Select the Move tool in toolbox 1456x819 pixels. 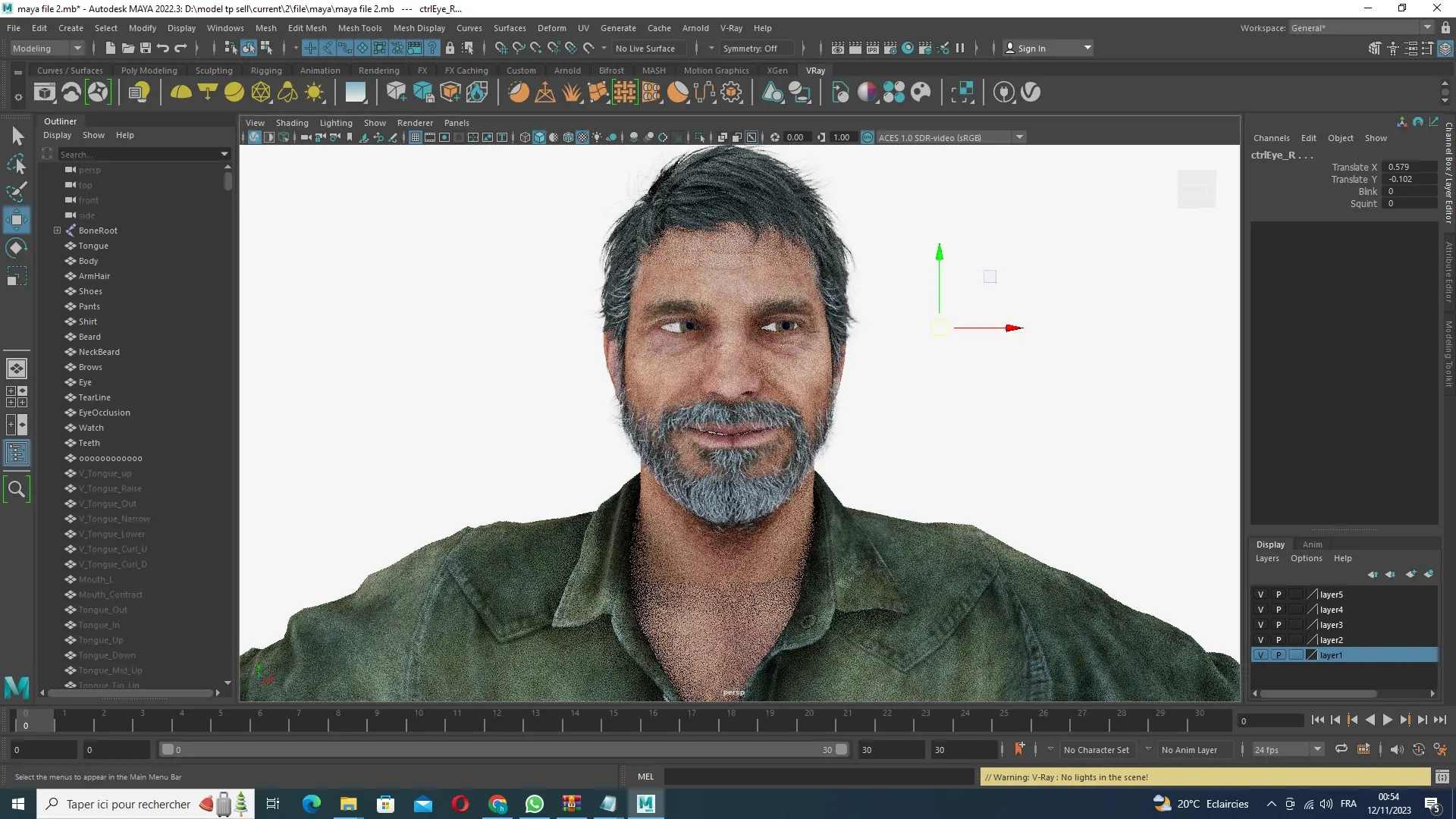click(x=17, y=221)
